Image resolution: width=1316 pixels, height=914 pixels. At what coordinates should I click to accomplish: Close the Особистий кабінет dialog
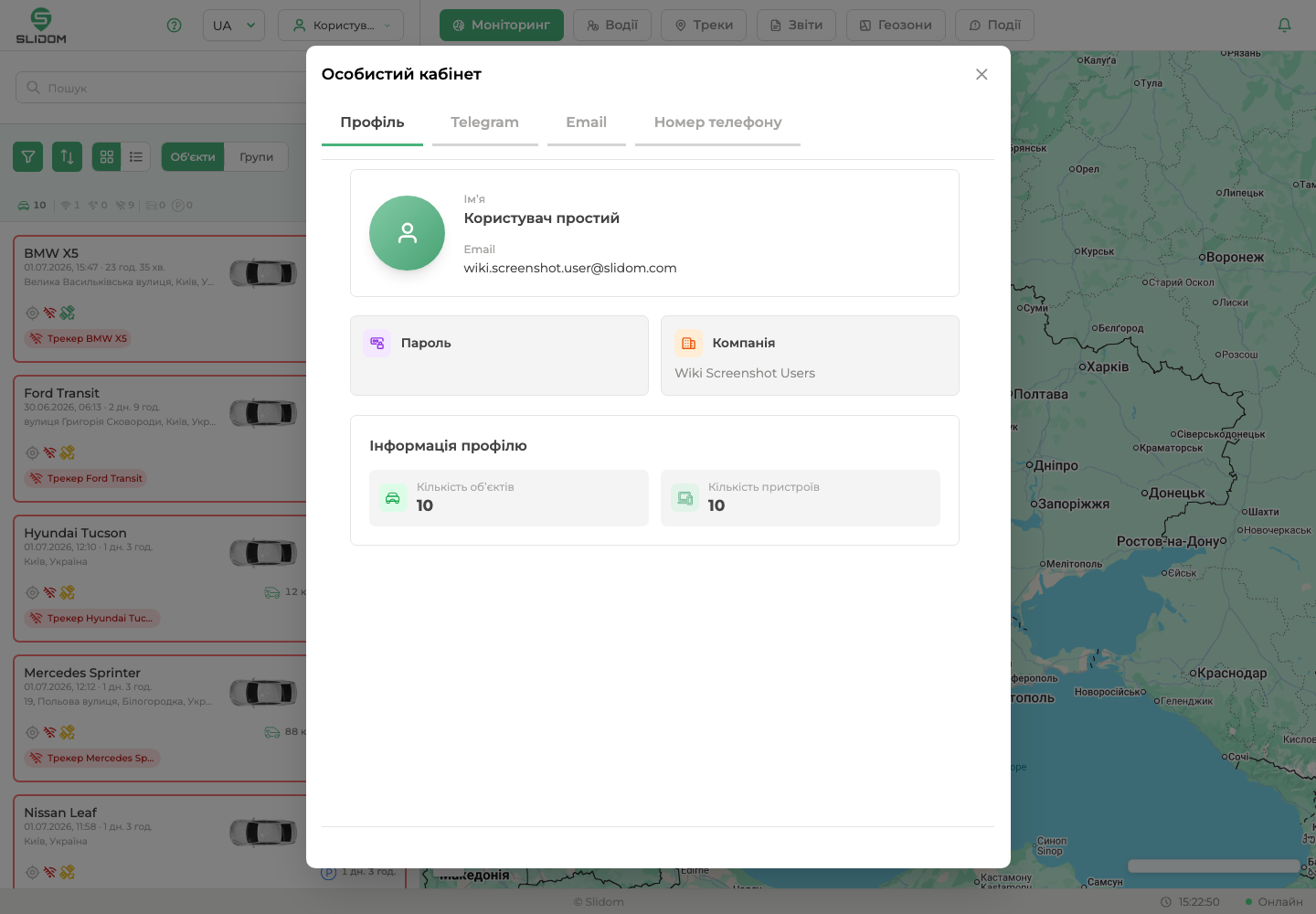pyautogui.click(x=982, y=74)
